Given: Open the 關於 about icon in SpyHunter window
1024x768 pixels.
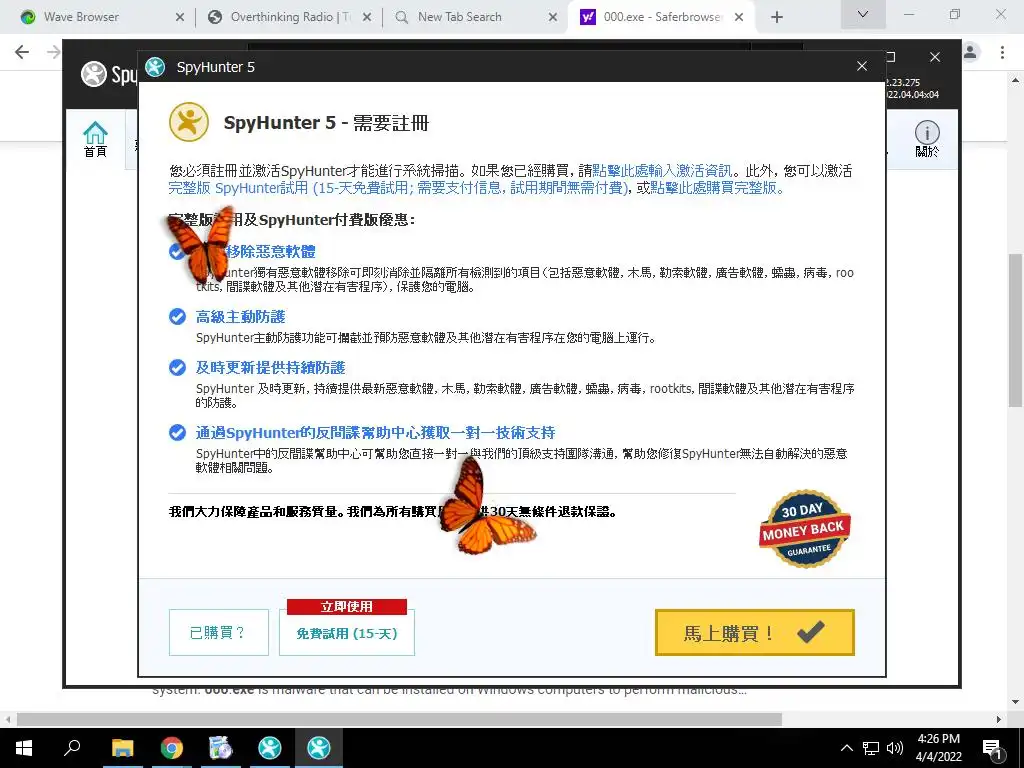Looking at the screenshot, I should pyautogui.click(x=927, y=139).
